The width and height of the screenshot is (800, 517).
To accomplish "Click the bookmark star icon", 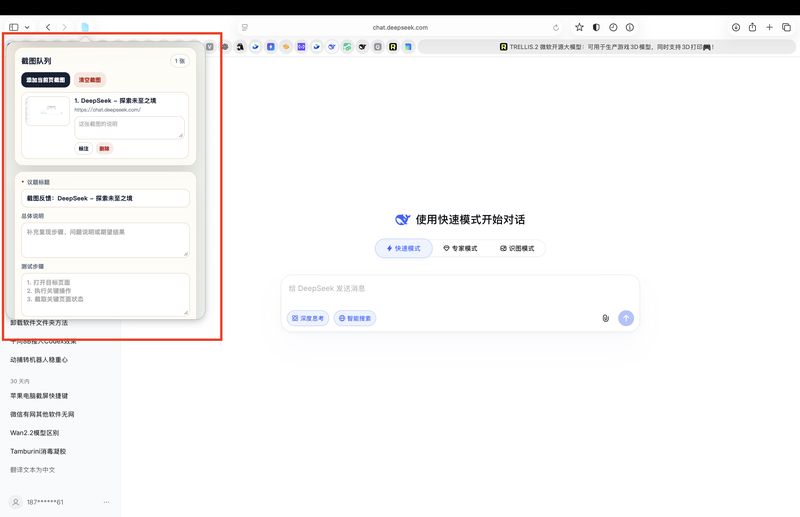I will click(x=579, y=27).
